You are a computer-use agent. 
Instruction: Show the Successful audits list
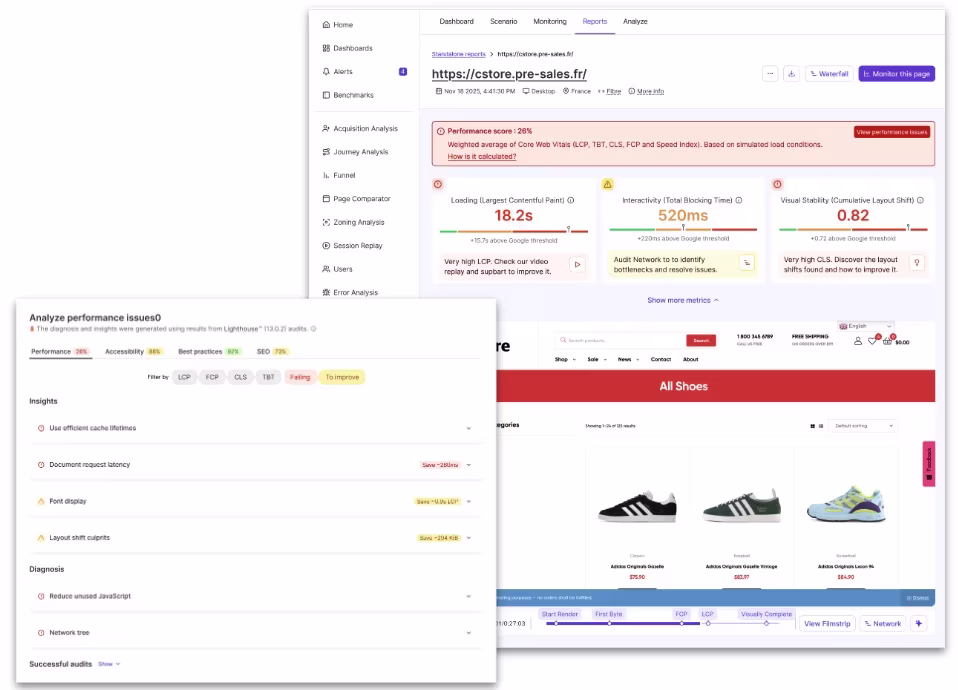click(x=109, y=664)
